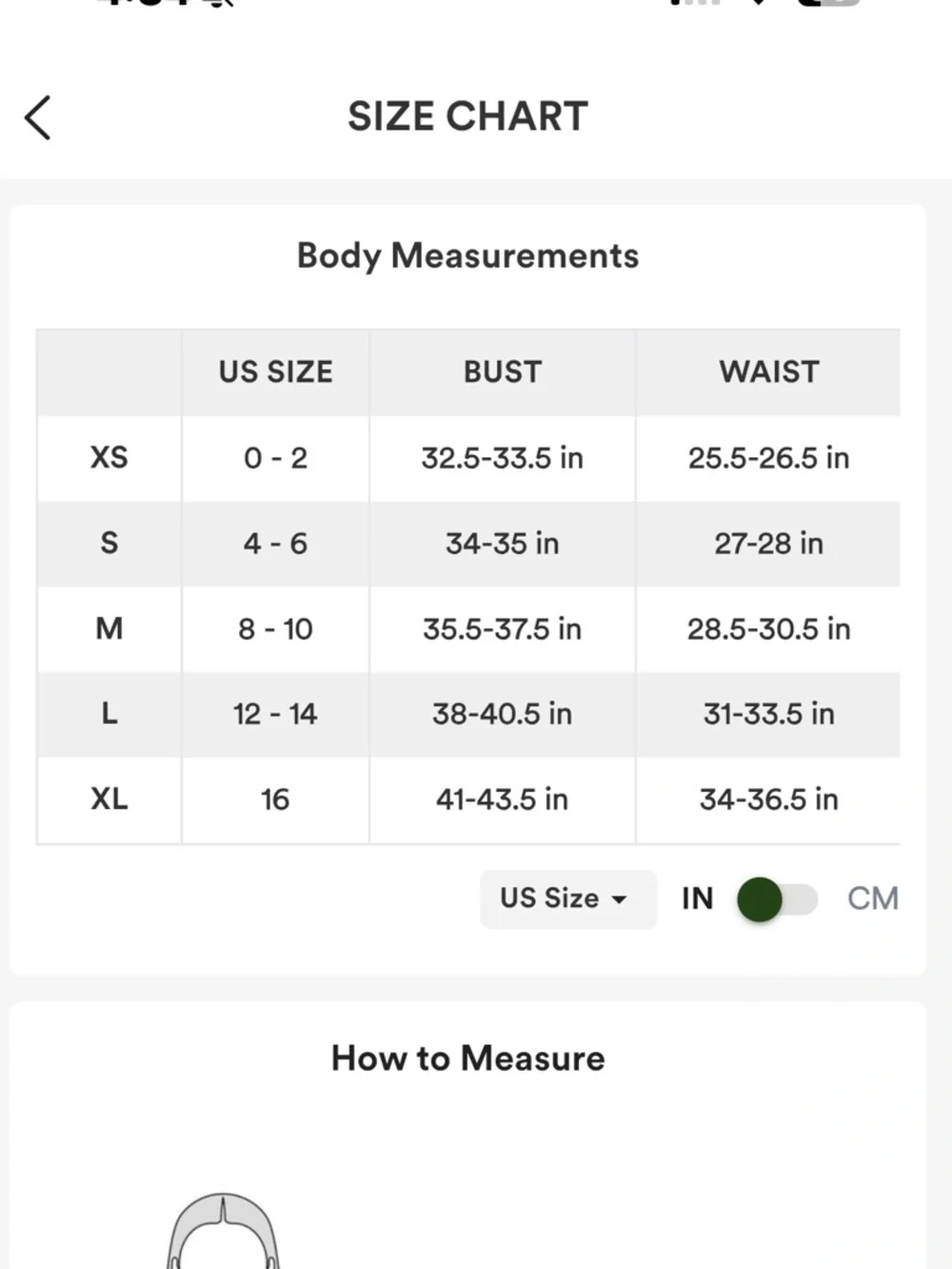The width and height of the screenshot is (952, 1269).
Task: Click the 12 - 14 US size cell
Action: pyautogui.click(x=275, y=714)
